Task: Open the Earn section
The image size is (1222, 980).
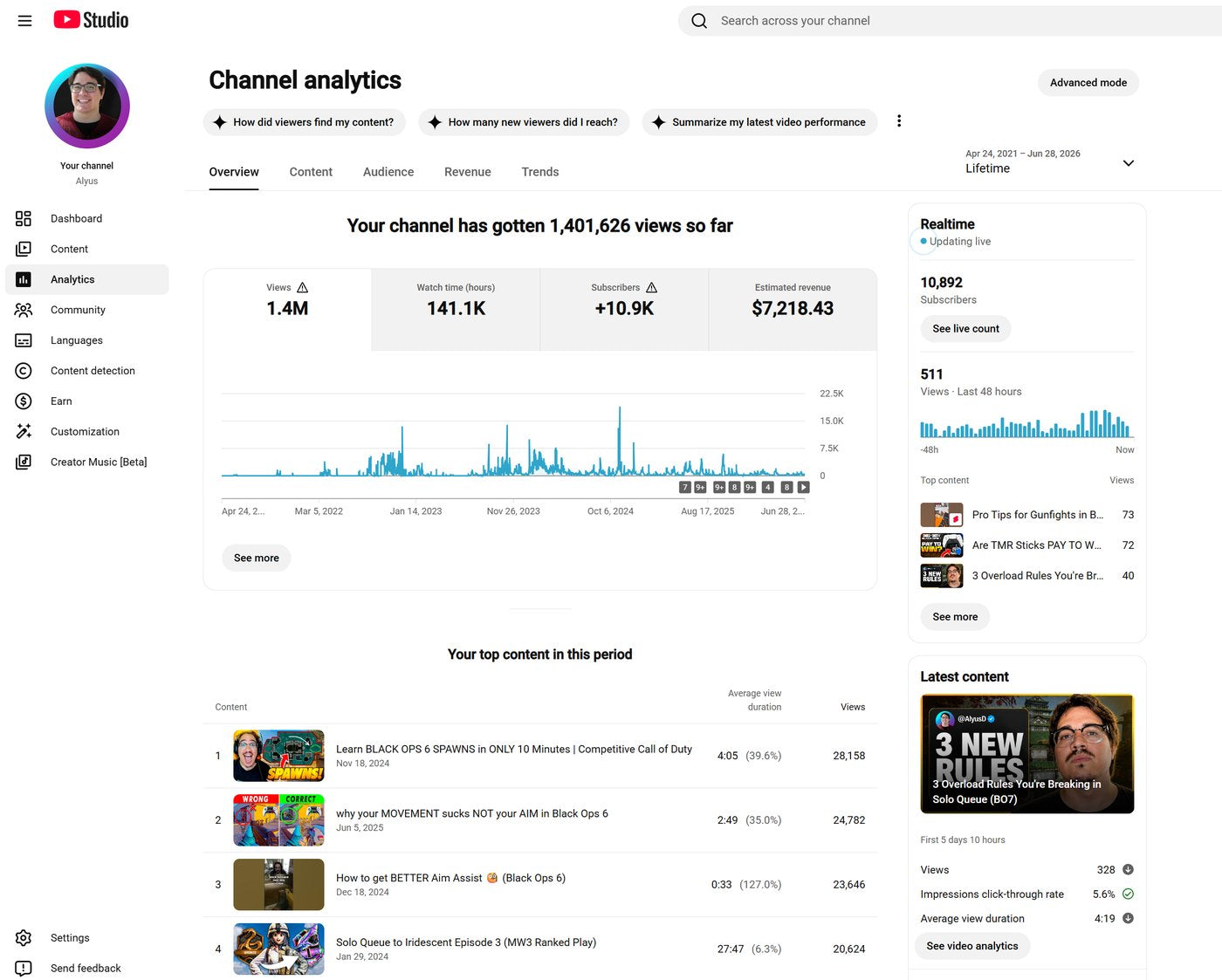Action: [87, 401]
